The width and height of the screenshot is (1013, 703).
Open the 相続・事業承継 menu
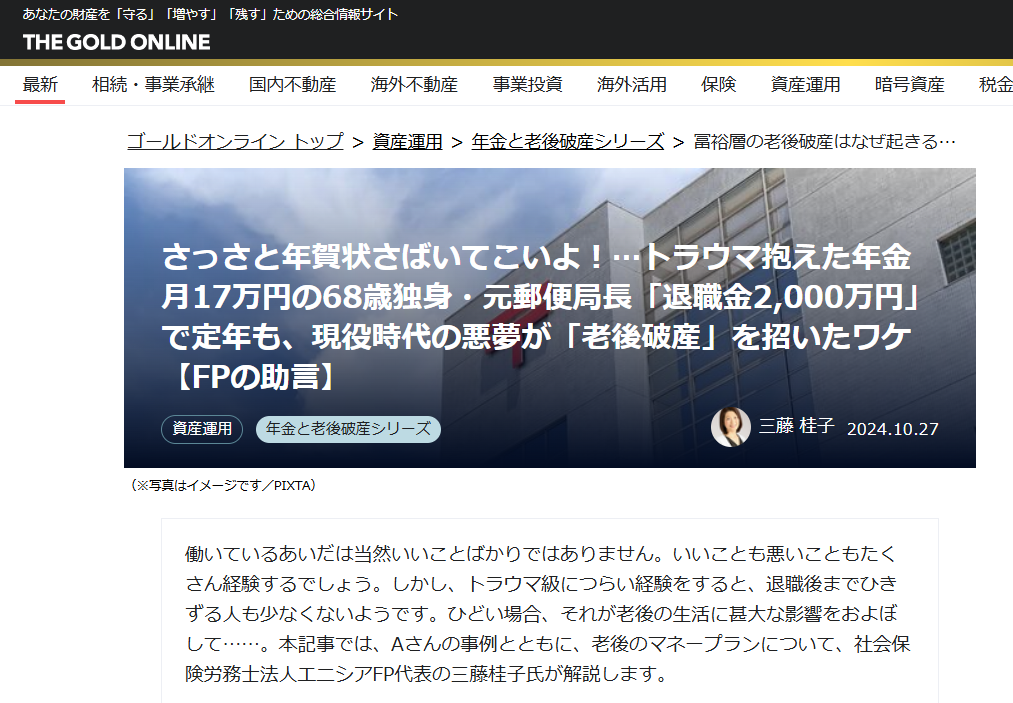(153, 85)
